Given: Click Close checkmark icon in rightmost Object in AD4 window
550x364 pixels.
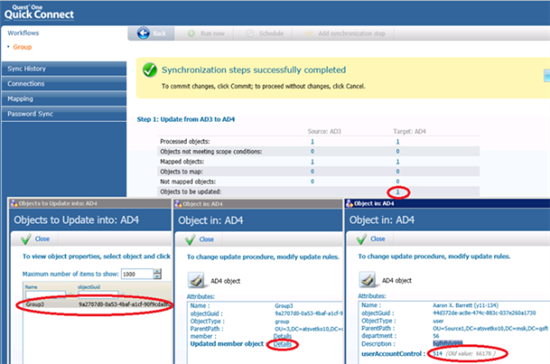Looking at the screenshot, I should 361,239.
